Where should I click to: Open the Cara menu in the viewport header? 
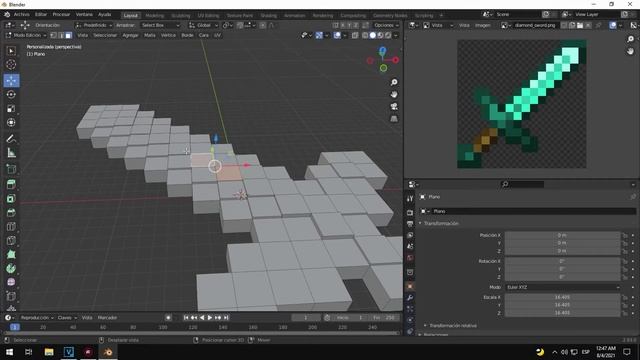coord(203,36)
